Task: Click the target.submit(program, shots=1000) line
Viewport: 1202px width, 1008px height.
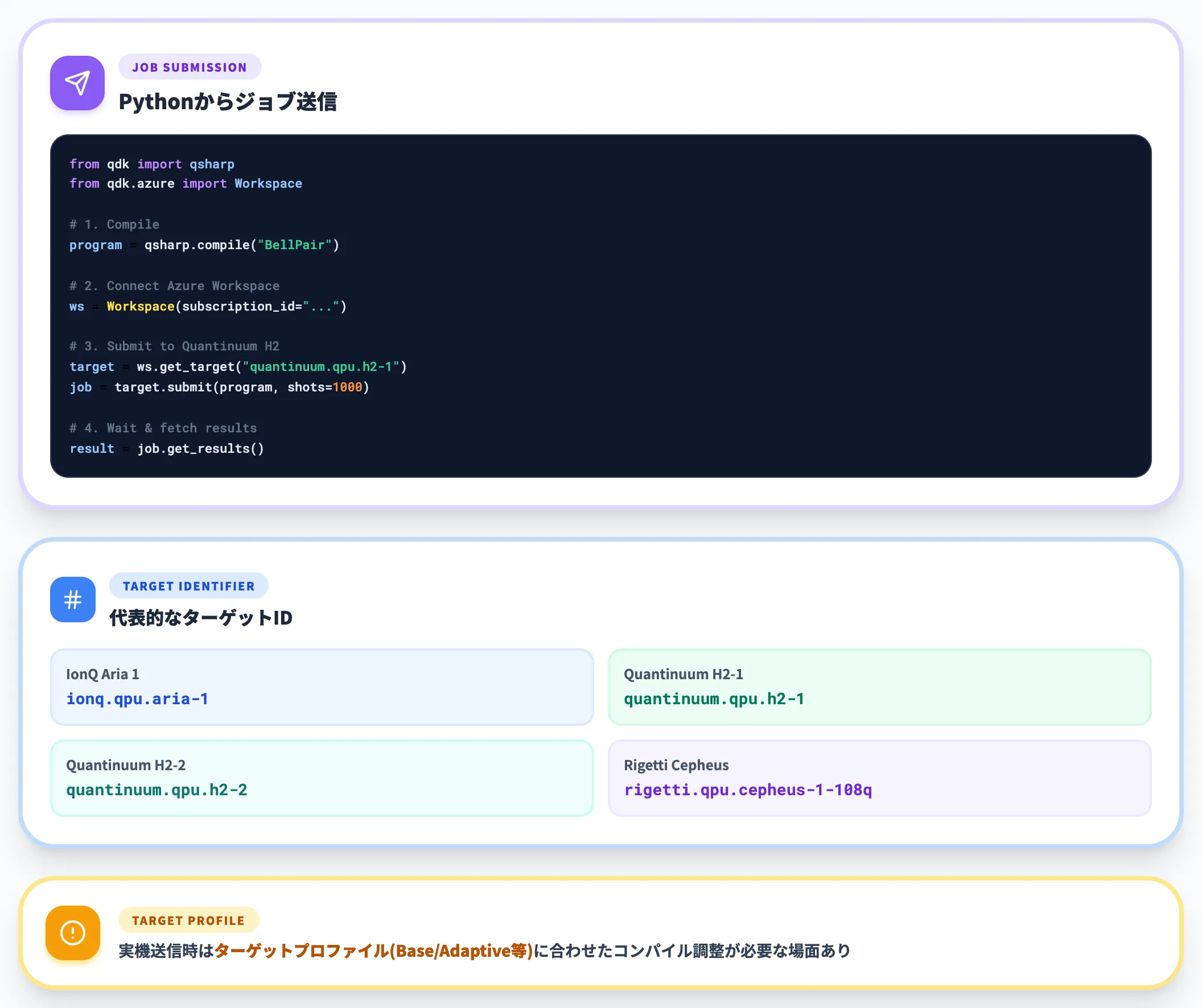Action: point(220,387)
